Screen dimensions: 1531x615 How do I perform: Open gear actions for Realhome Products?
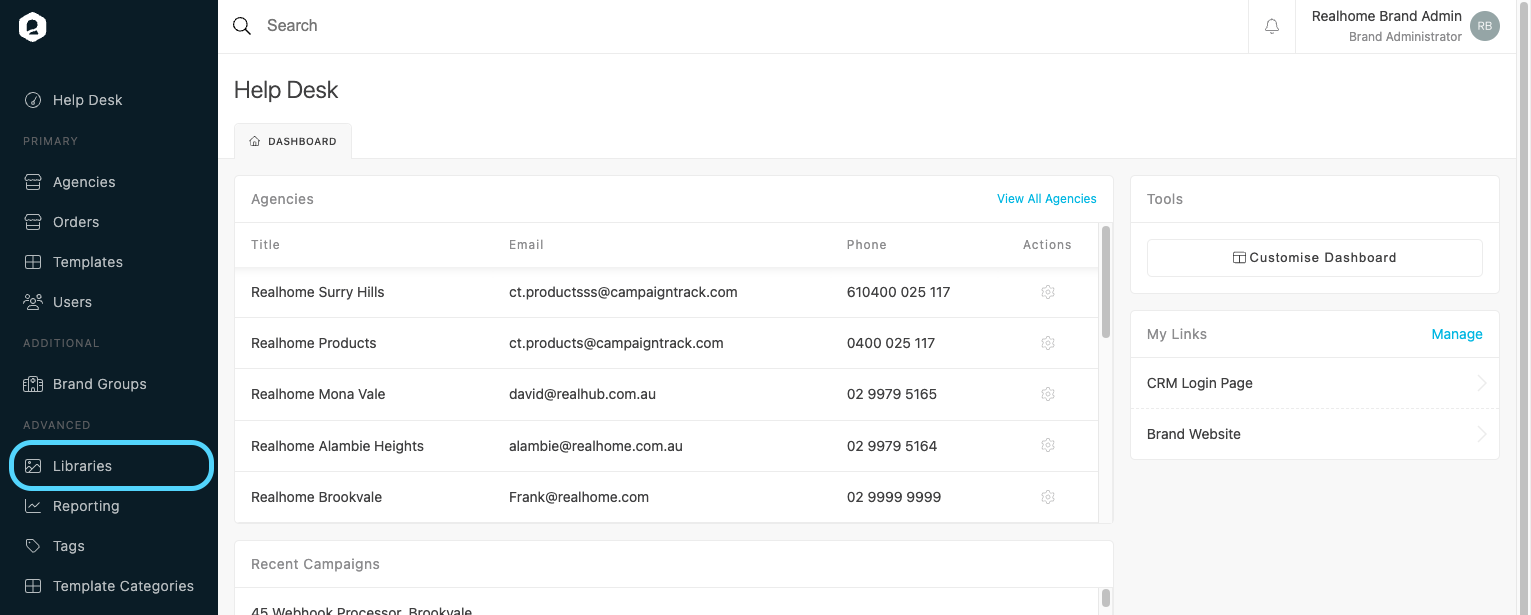click(1048, 343)
